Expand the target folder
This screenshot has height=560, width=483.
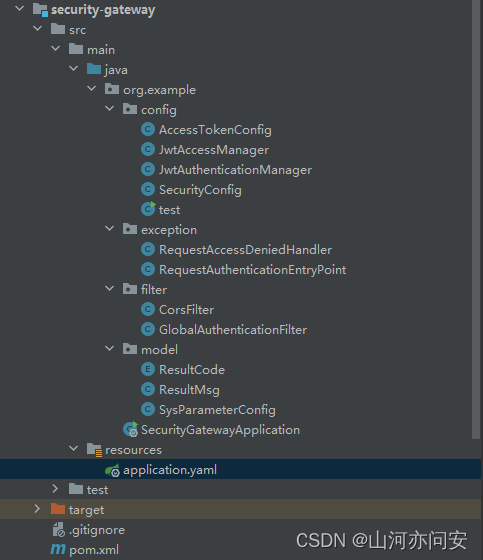pos(37,509)
